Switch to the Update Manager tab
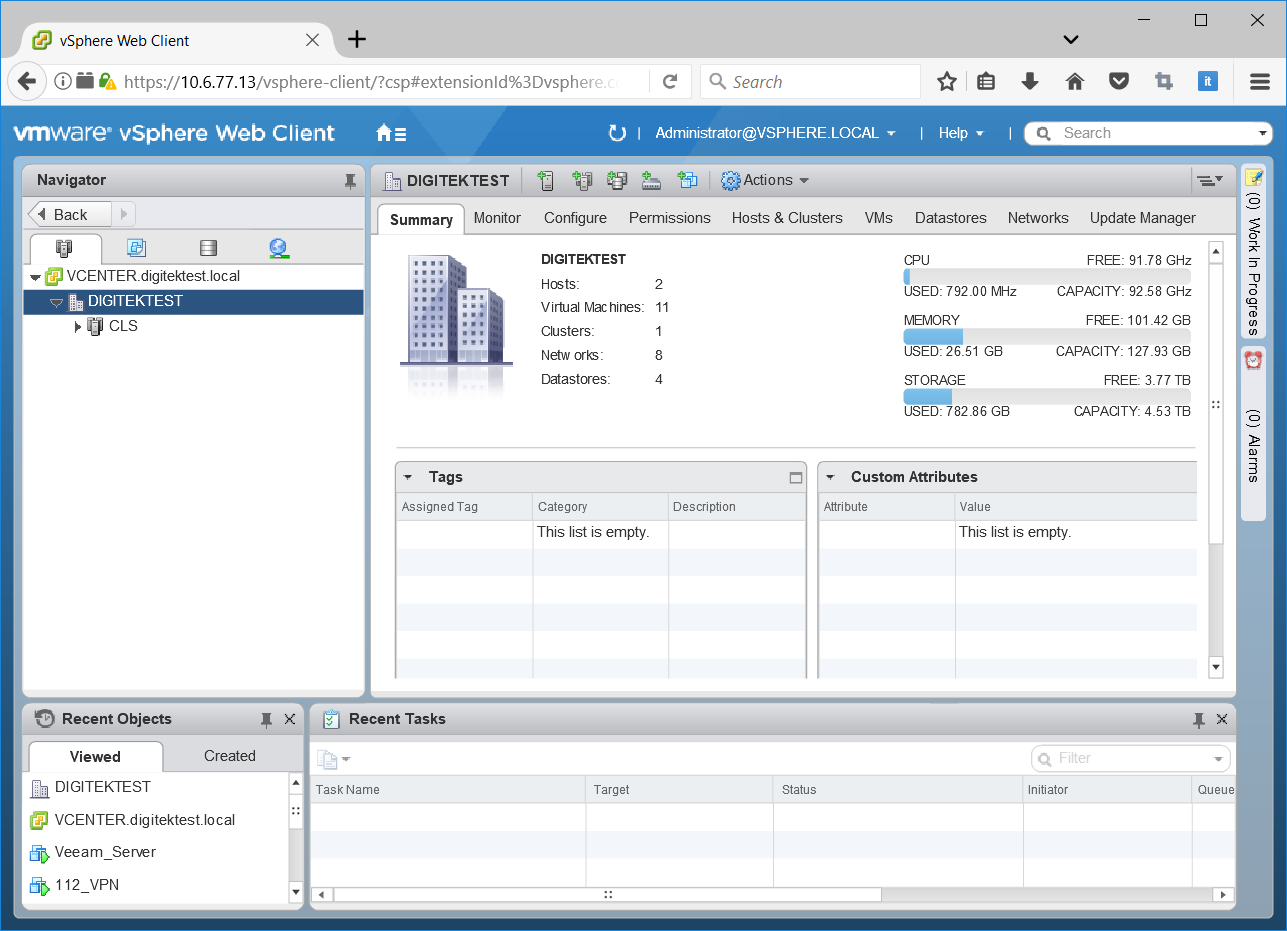 (1143, 218)
